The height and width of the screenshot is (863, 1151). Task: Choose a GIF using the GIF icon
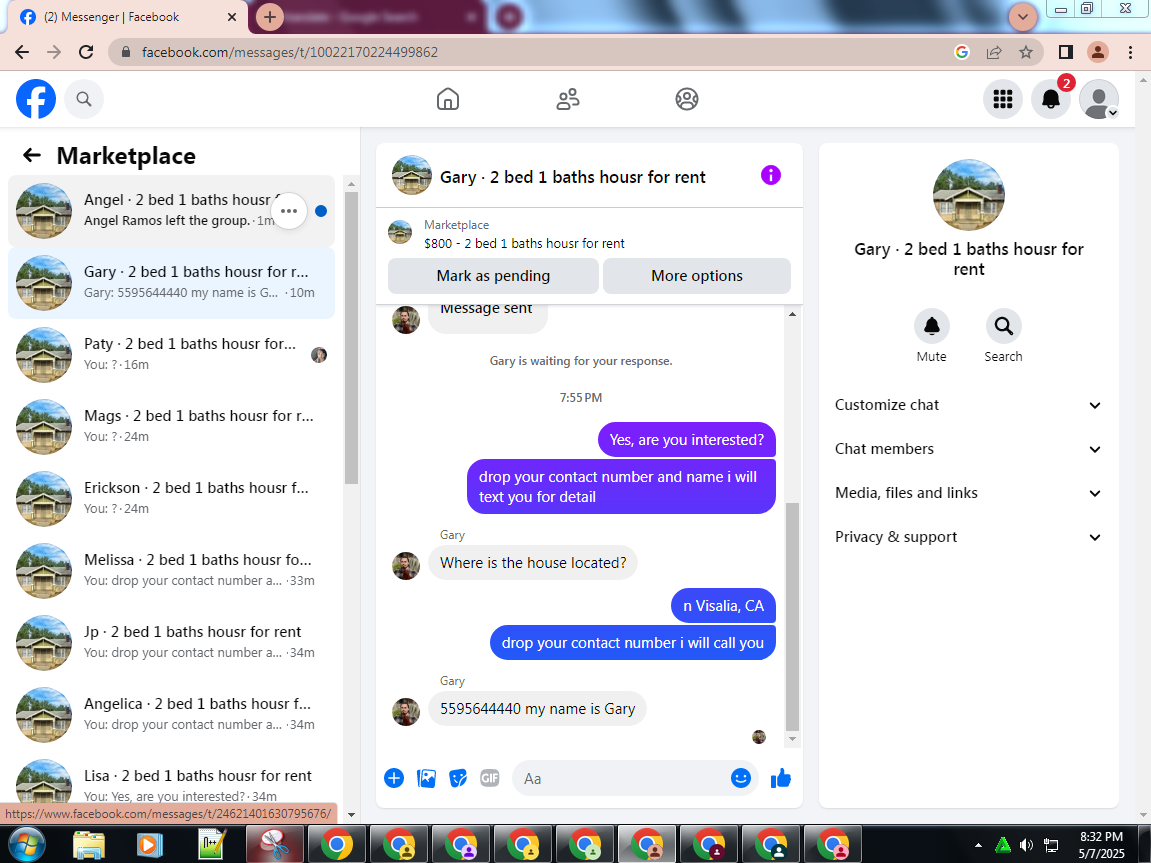coord(490,778)
